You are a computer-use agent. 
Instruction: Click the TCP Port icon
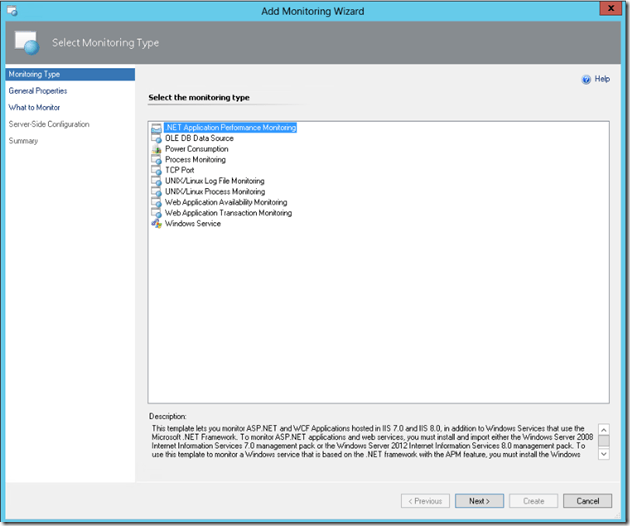(x=156, y=171)
